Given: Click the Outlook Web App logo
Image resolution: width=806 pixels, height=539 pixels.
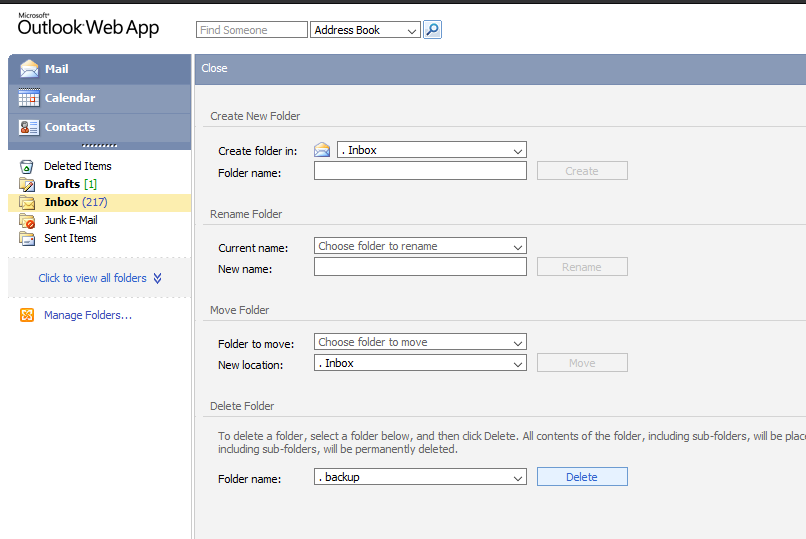Looking at the screenshot, I should 88,26.
